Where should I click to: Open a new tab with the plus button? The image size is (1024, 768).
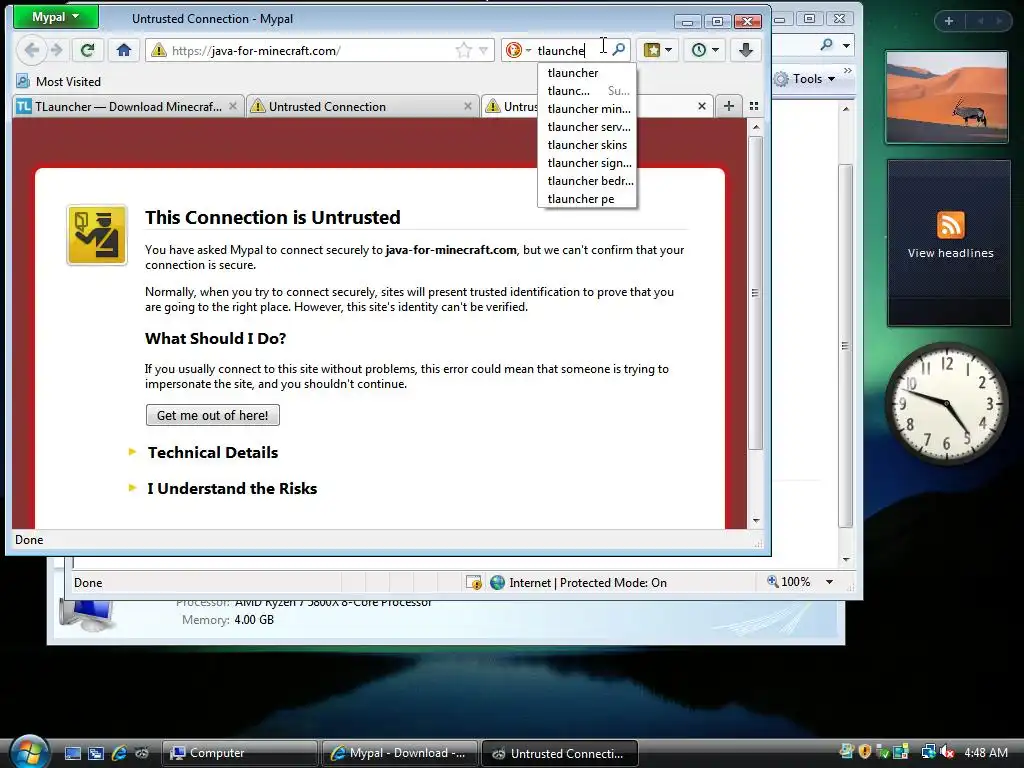[x=729, y=106]
